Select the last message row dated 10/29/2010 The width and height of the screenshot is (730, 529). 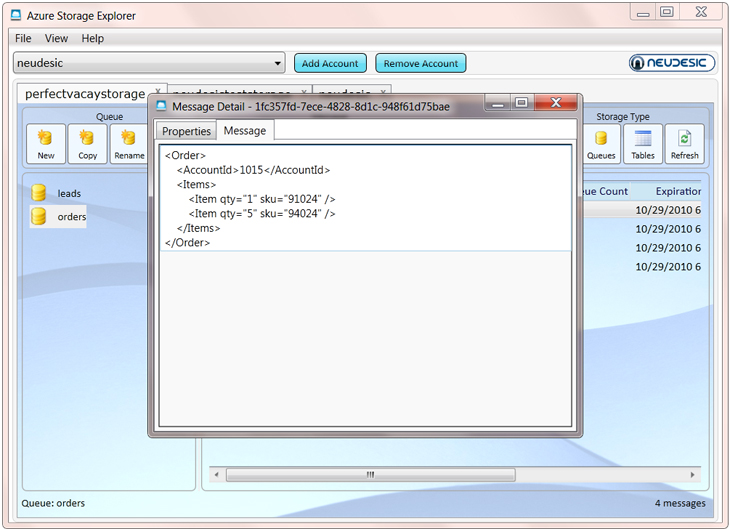(642, 266)
